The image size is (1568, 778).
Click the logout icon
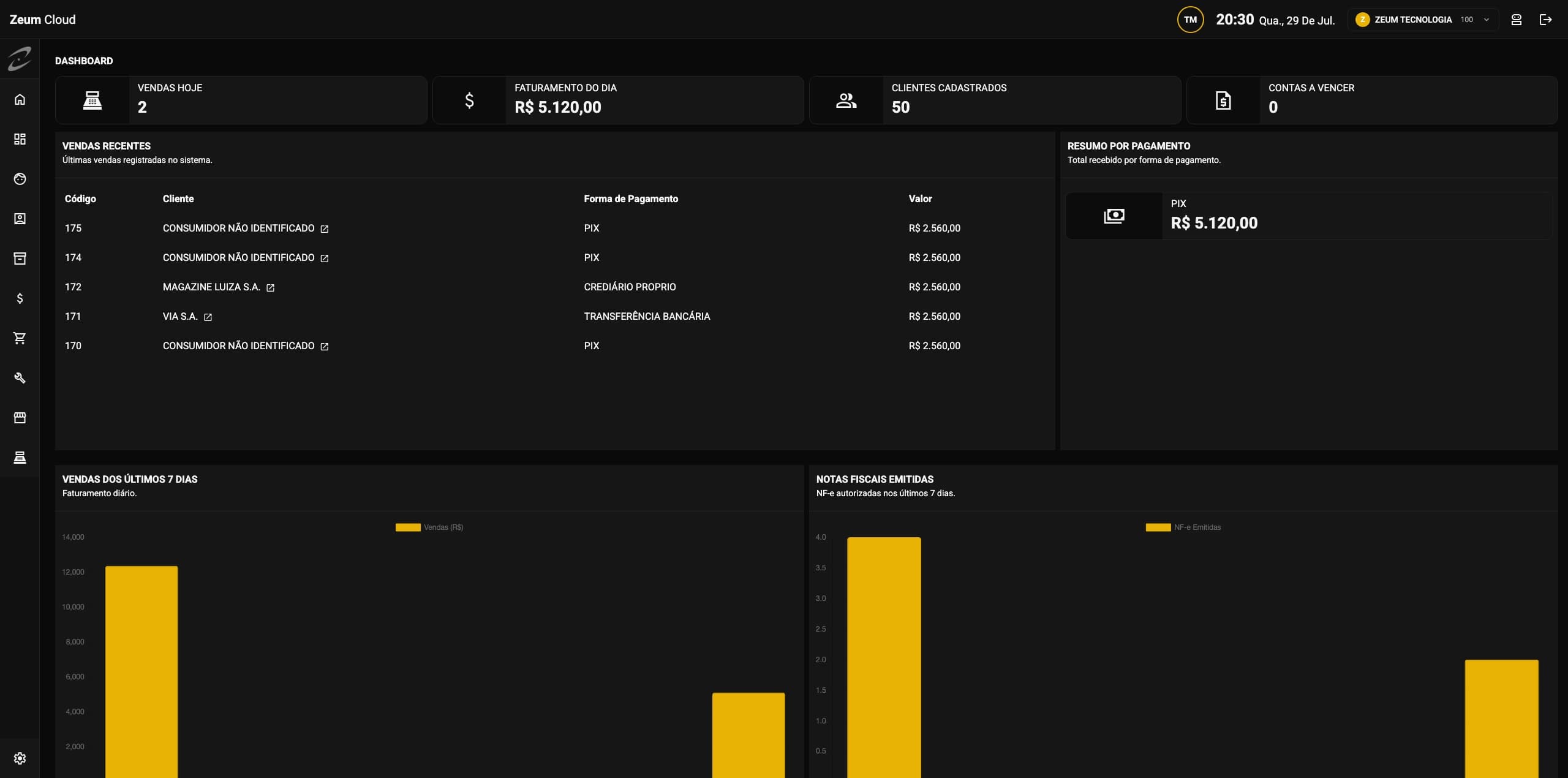[1545, 20]
